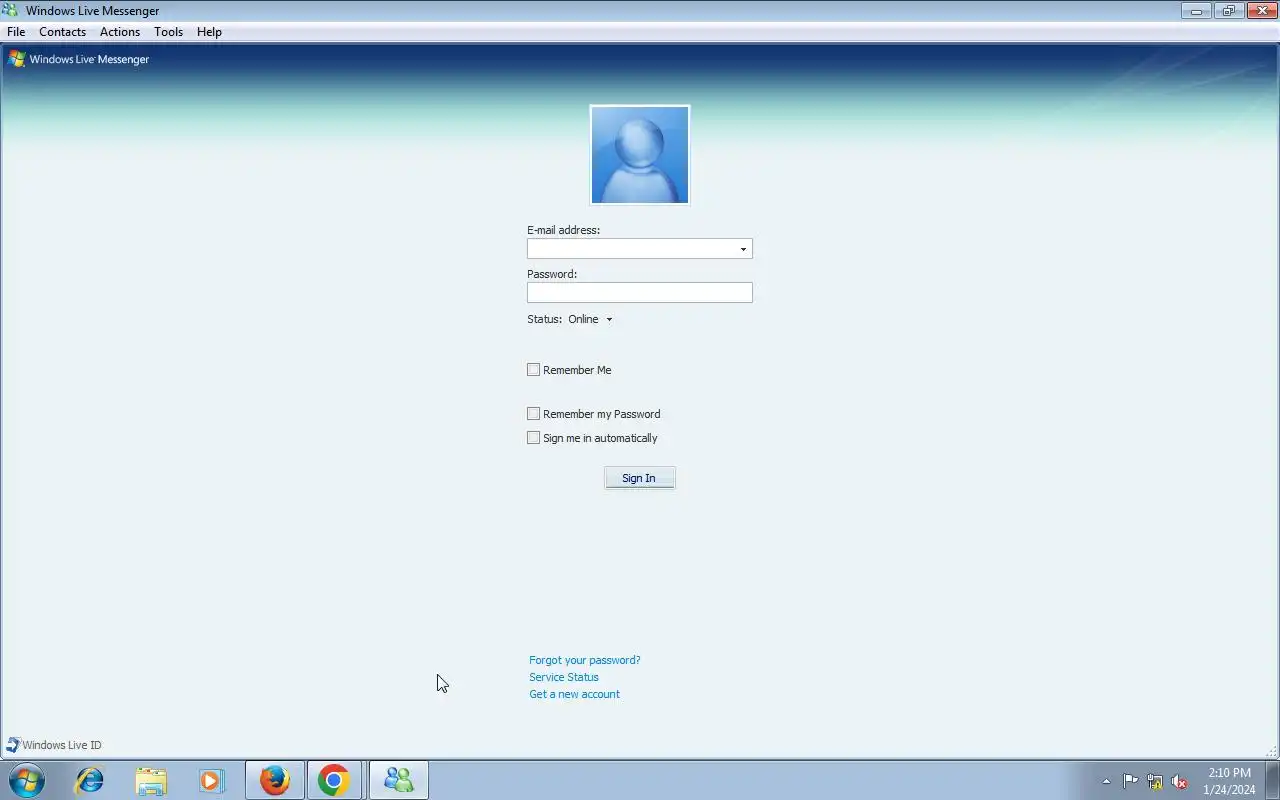
Task: Focus the Password input field
Action: coord(640,292)
